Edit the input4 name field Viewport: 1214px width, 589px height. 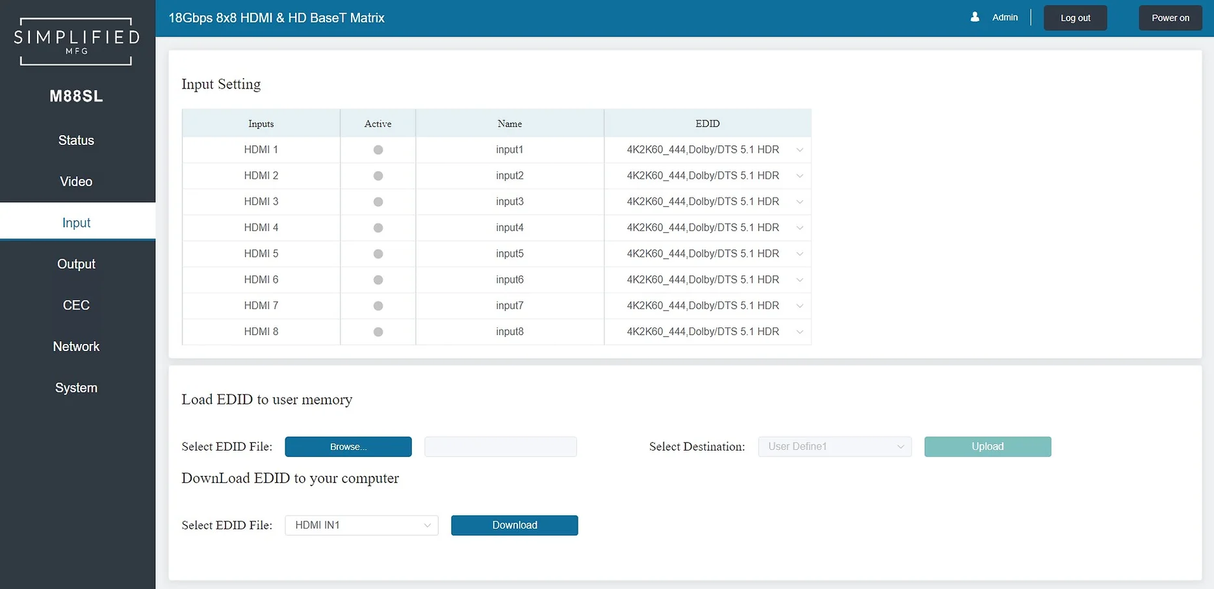tap(509, 228)
